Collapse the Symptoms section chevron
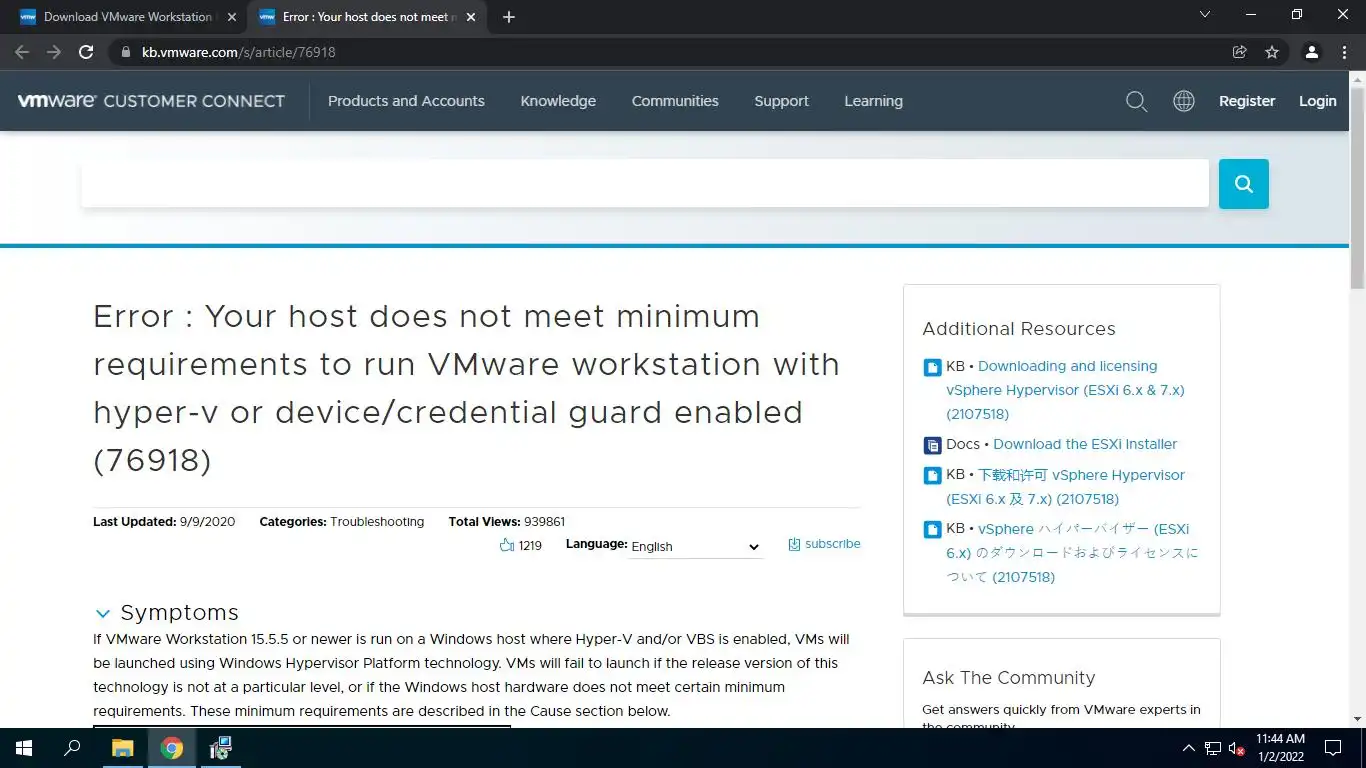This screenshot has height=768, width=1366. point(103,614)
